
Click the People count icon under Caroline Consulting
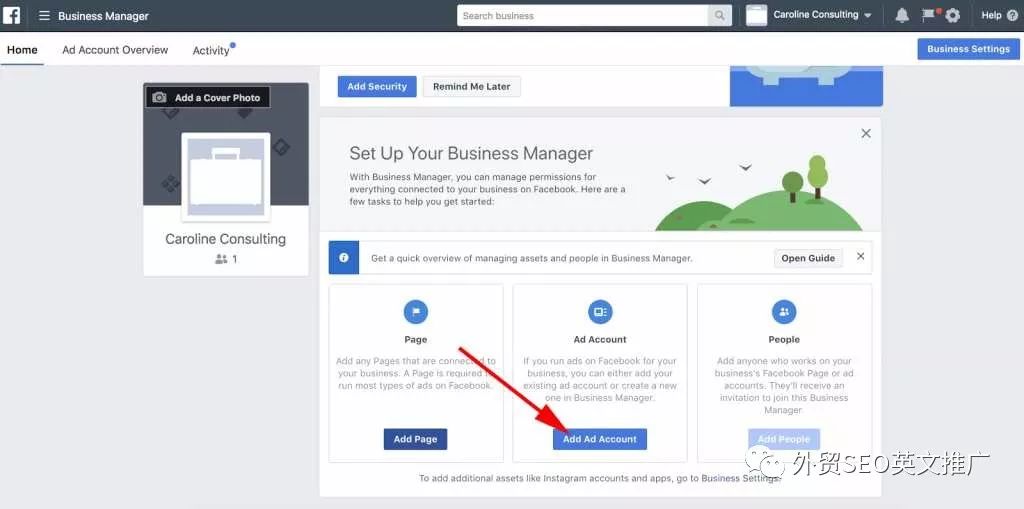[221, 259]
